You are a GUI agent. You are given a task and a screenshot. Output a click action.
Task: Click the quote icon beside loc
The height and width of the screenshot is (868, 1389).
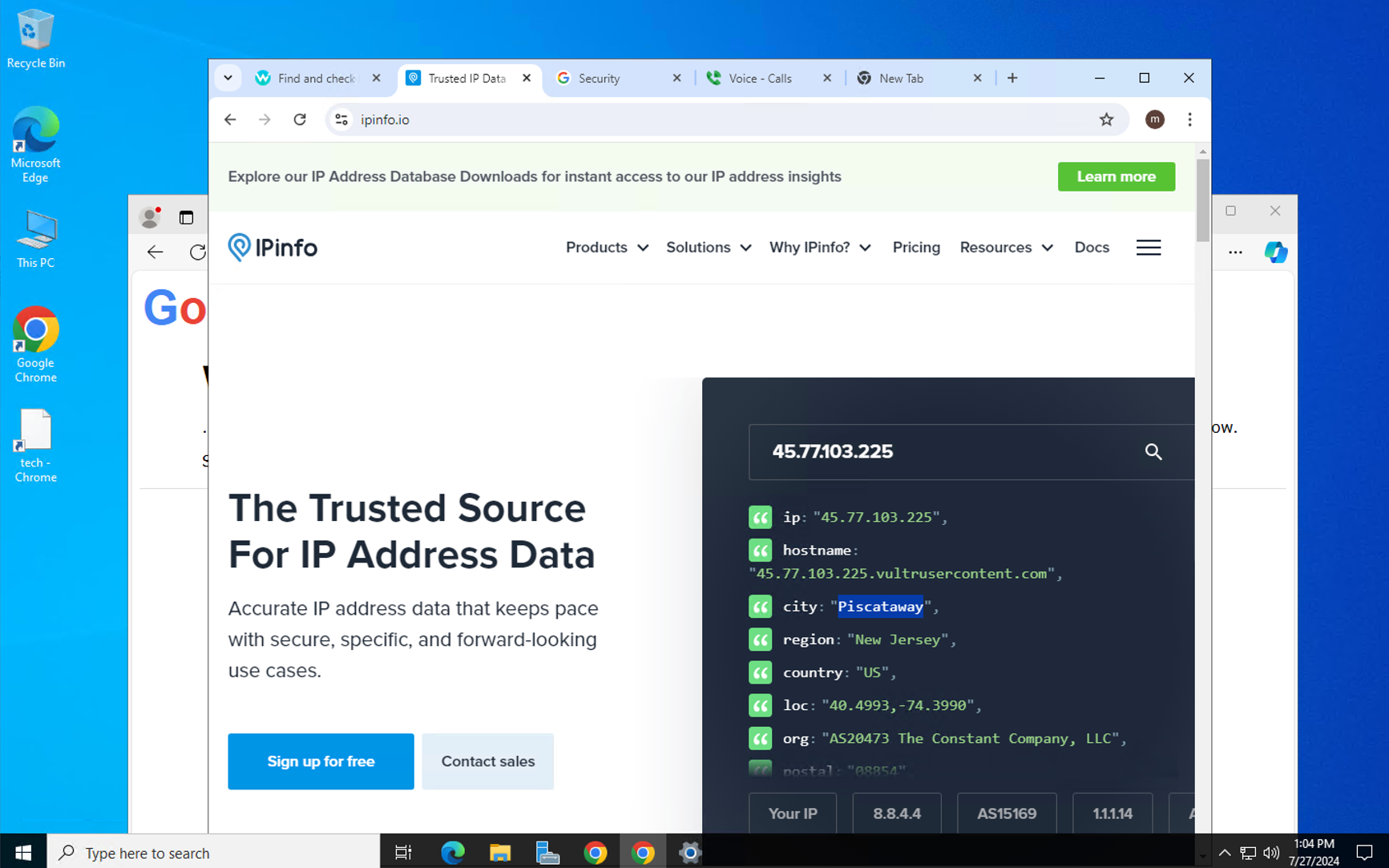click(x=760, y=705)
